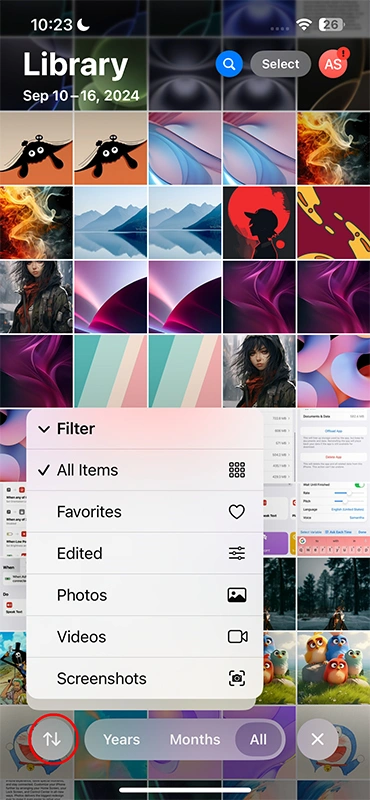
Task: Close the filter bar with X button
Action: point(317,739)
